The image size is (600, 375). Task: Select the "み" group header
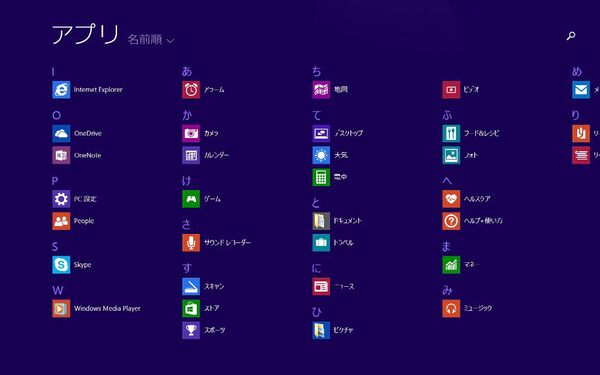(x=447, y=290)
